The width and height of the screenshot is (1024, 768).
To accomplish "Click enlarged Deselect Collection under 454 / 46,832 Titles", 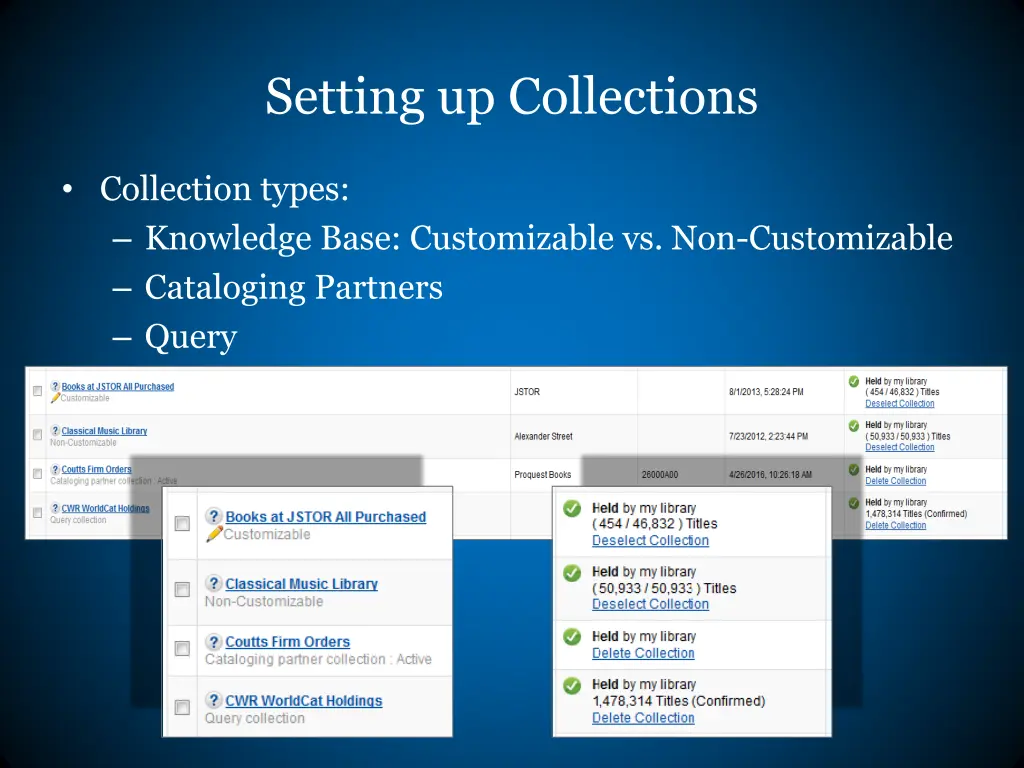I will tap(650, 541).
